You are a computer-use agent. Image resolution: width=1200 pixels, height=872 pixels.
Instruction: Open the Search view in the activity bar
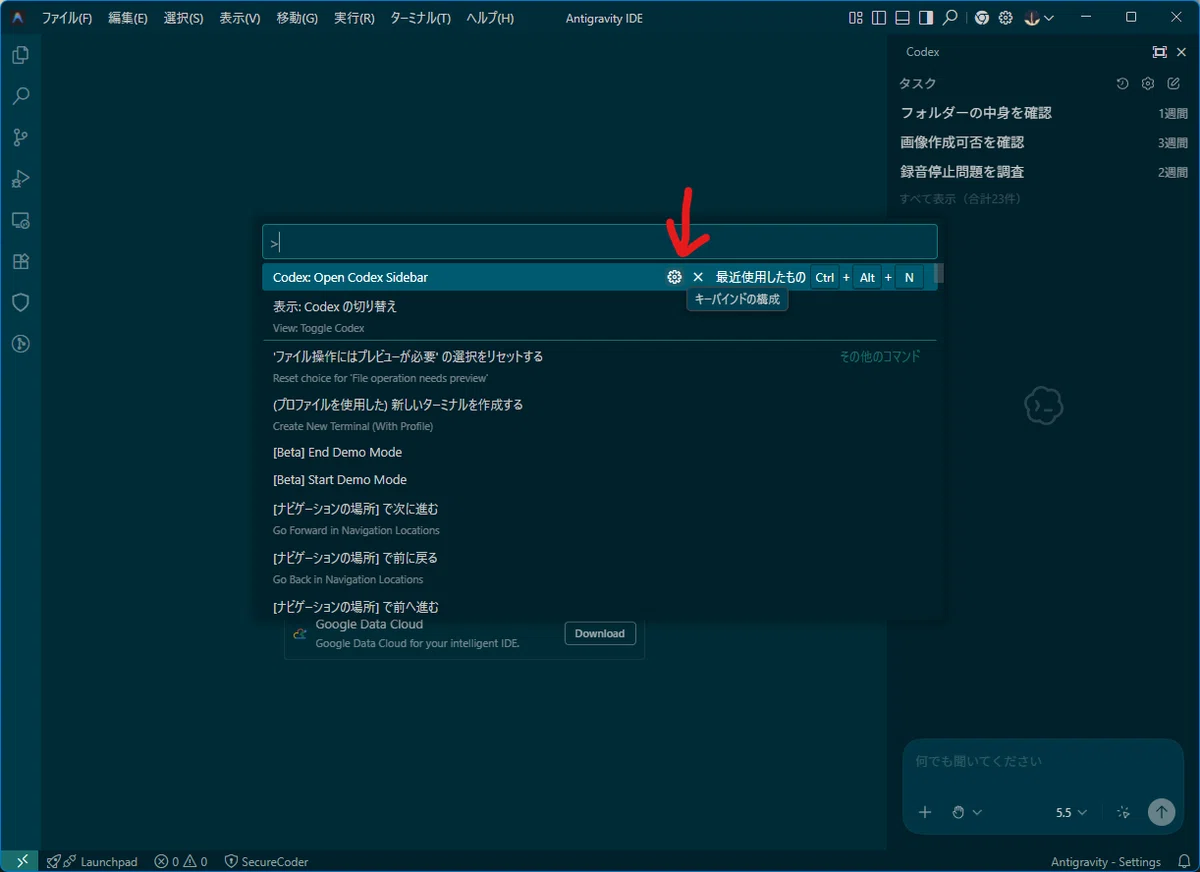coord(20,96)
